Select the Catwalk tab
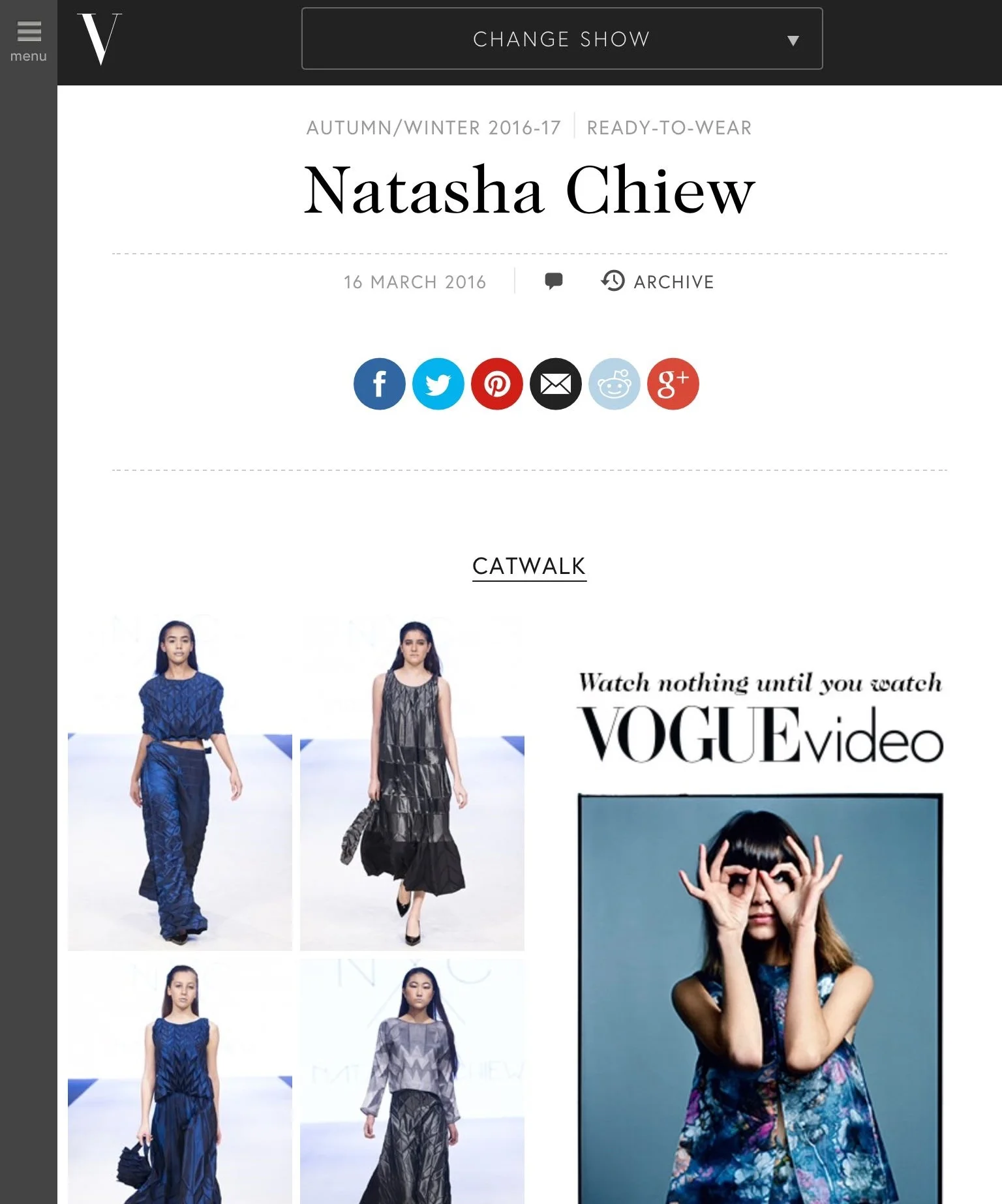This screenshot has height=1204, width=1002. (529, 566)
